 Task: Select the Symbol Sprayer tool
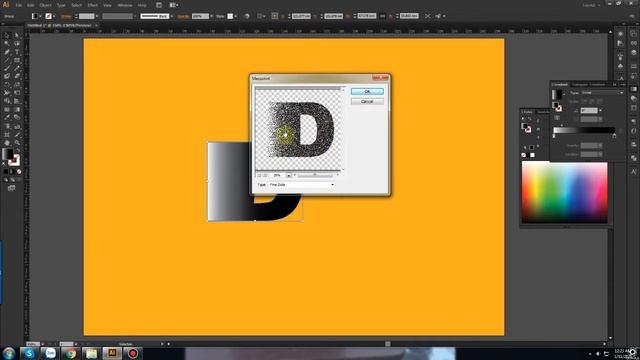7,126
